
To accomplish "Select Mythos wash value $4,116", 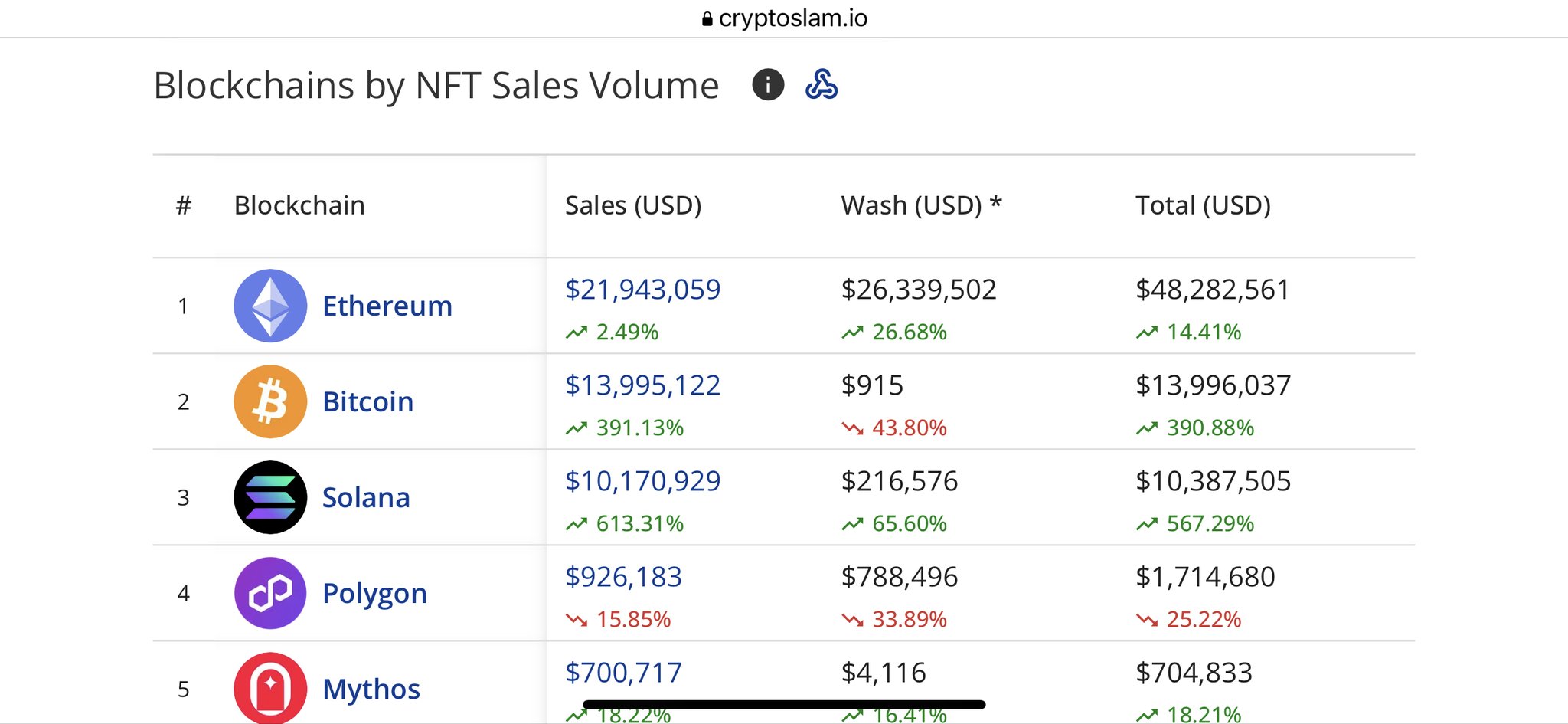I will pos(884,673).
